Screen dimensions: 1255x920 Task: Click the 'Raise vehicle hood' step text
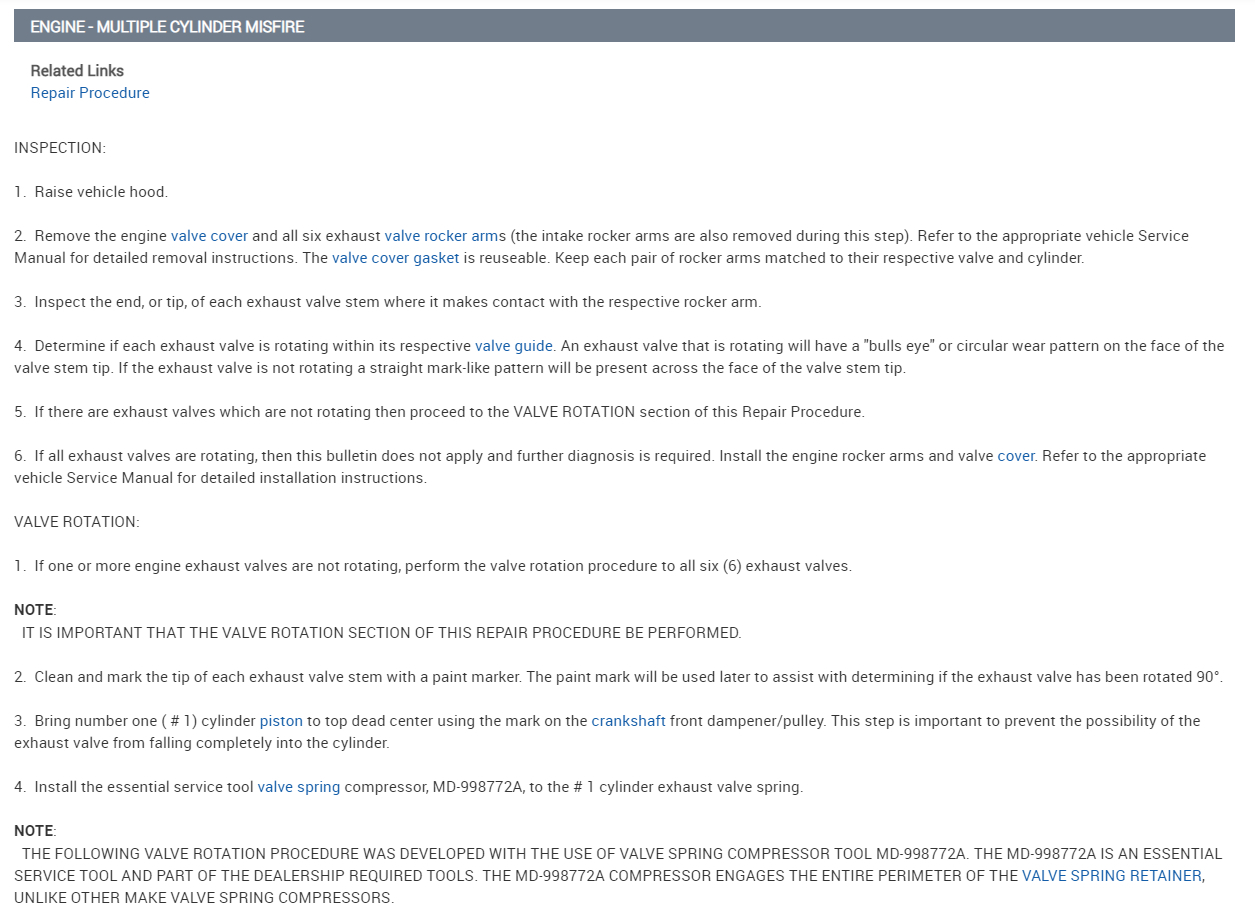pyautogui.click(x=100, y=192)
